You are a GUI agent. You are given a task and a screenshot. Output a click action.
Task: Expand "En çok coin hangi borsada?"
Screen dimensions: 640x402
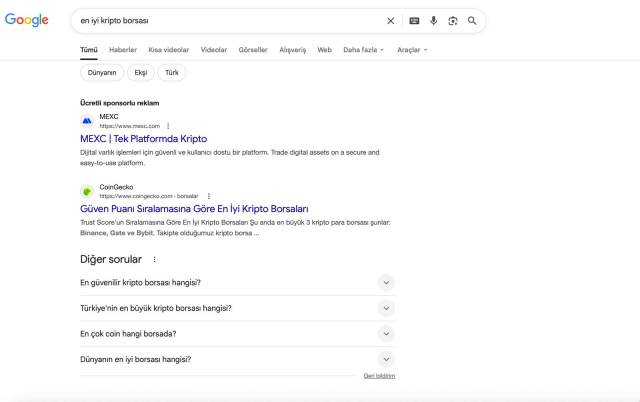pos(386,334)
